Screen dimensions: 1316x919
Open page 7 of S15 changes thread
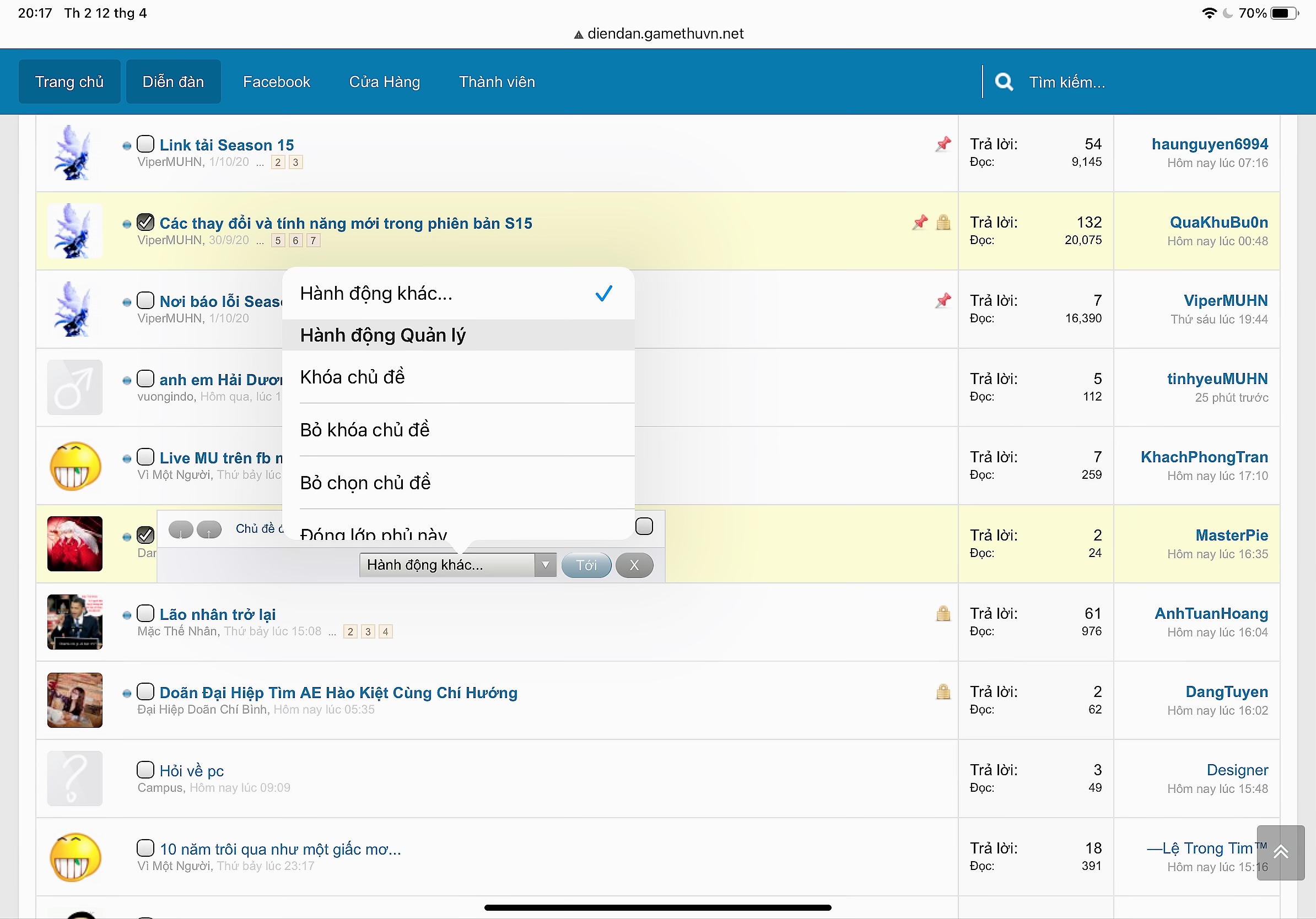(313, 241)
